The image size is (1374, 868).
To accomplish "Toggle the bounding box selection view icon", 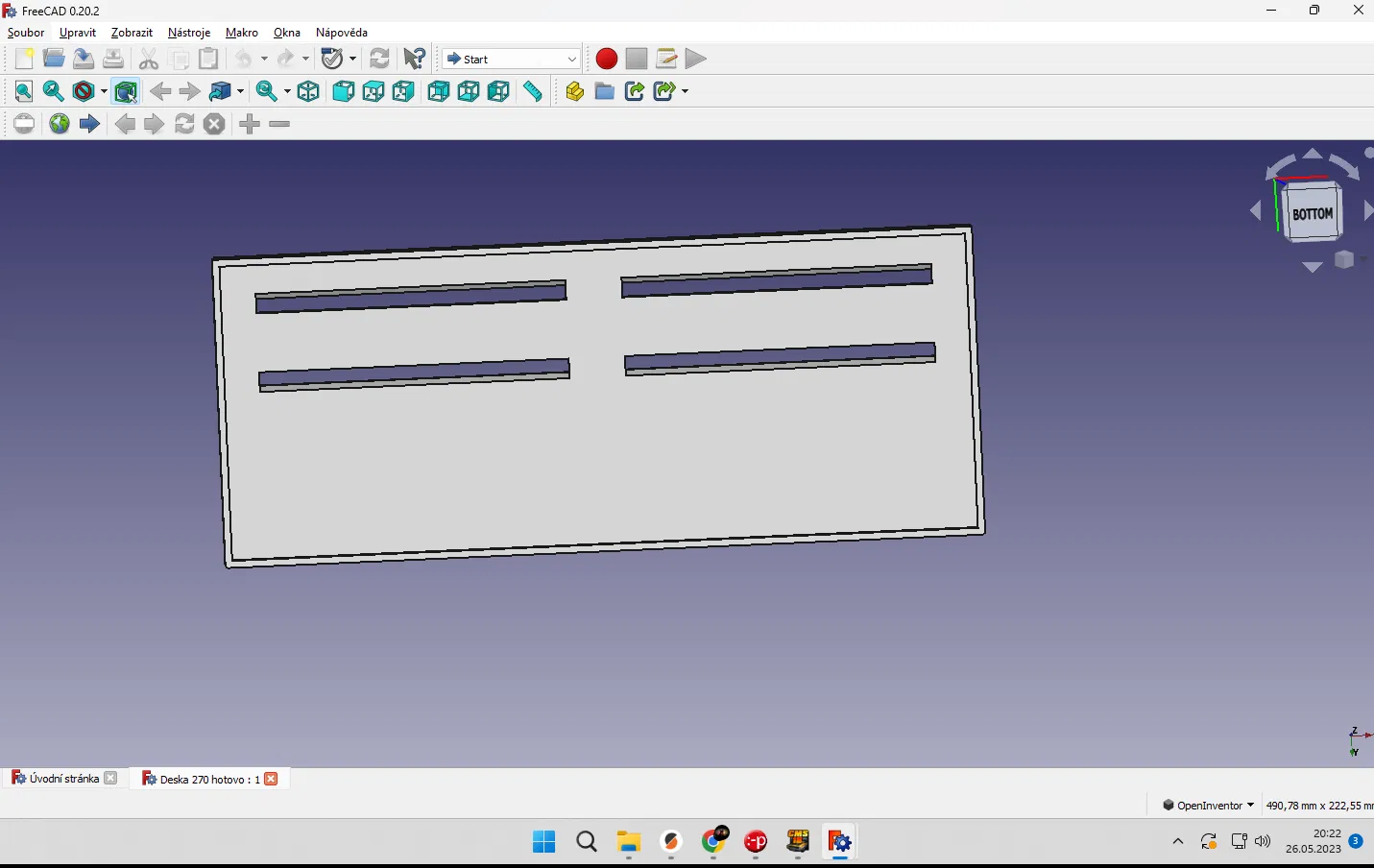I will click(x=126, y=91).
